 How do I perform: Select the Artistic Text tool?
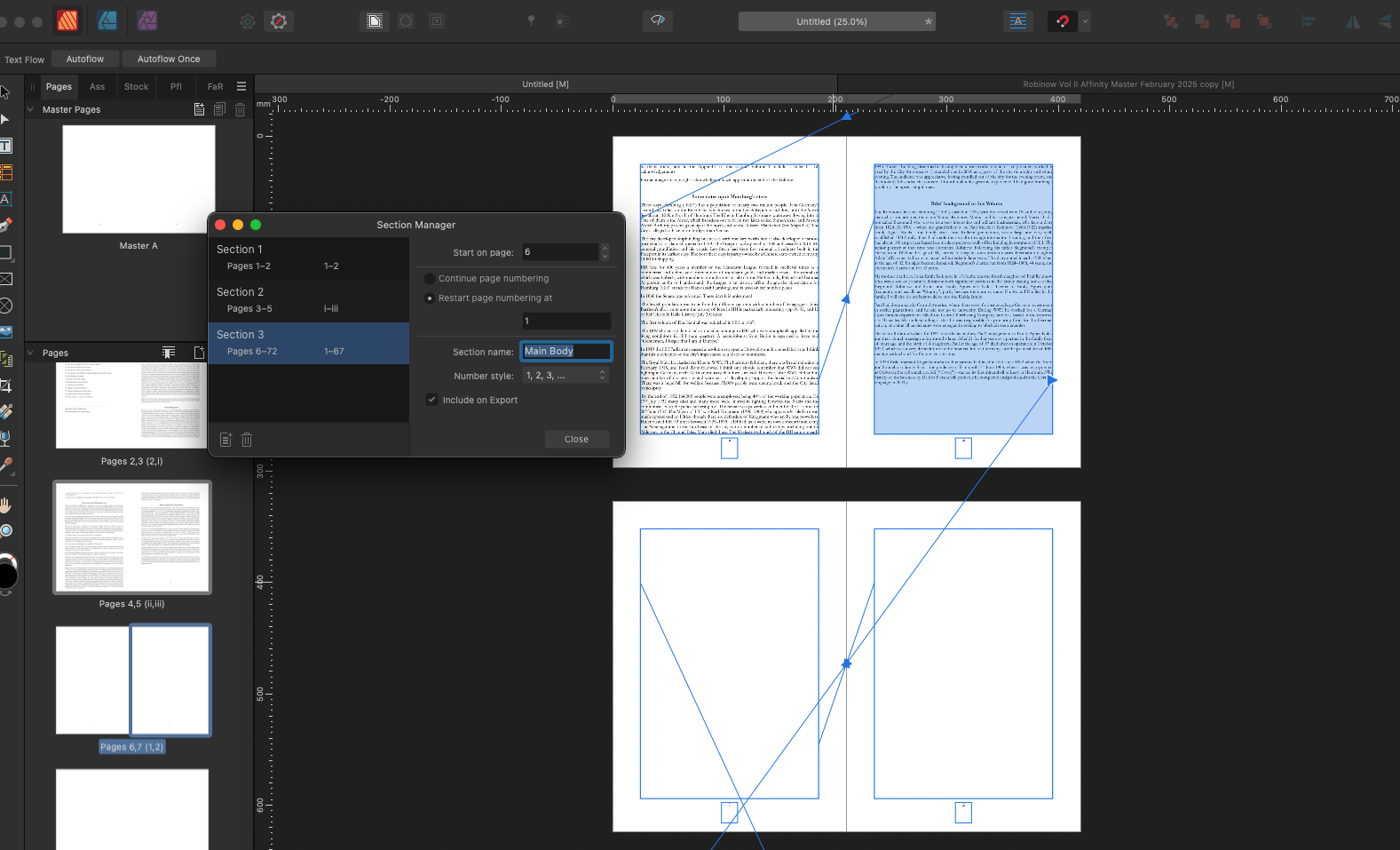[x=5, y=199]
